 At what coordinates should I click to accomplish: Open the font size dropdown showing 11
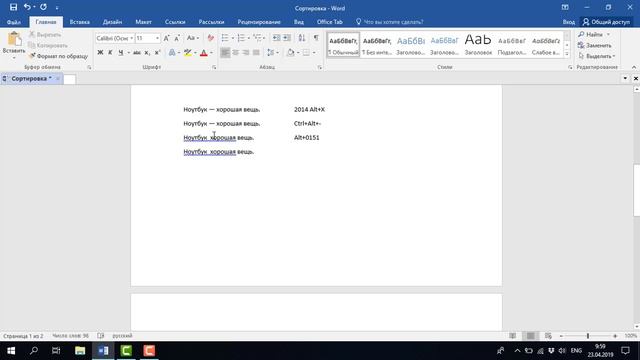pyautogui.click(x=157, y=38)
